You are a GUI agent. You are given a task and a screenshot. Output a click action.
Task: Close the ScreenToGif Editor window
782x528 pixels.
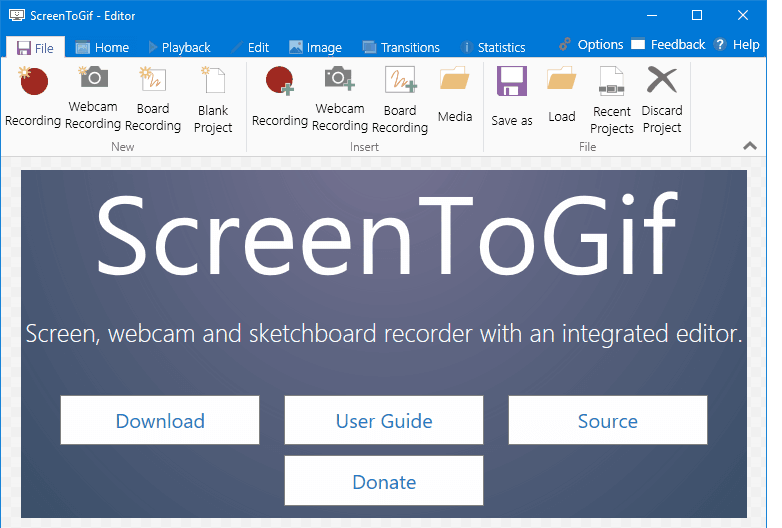point(743,15)
